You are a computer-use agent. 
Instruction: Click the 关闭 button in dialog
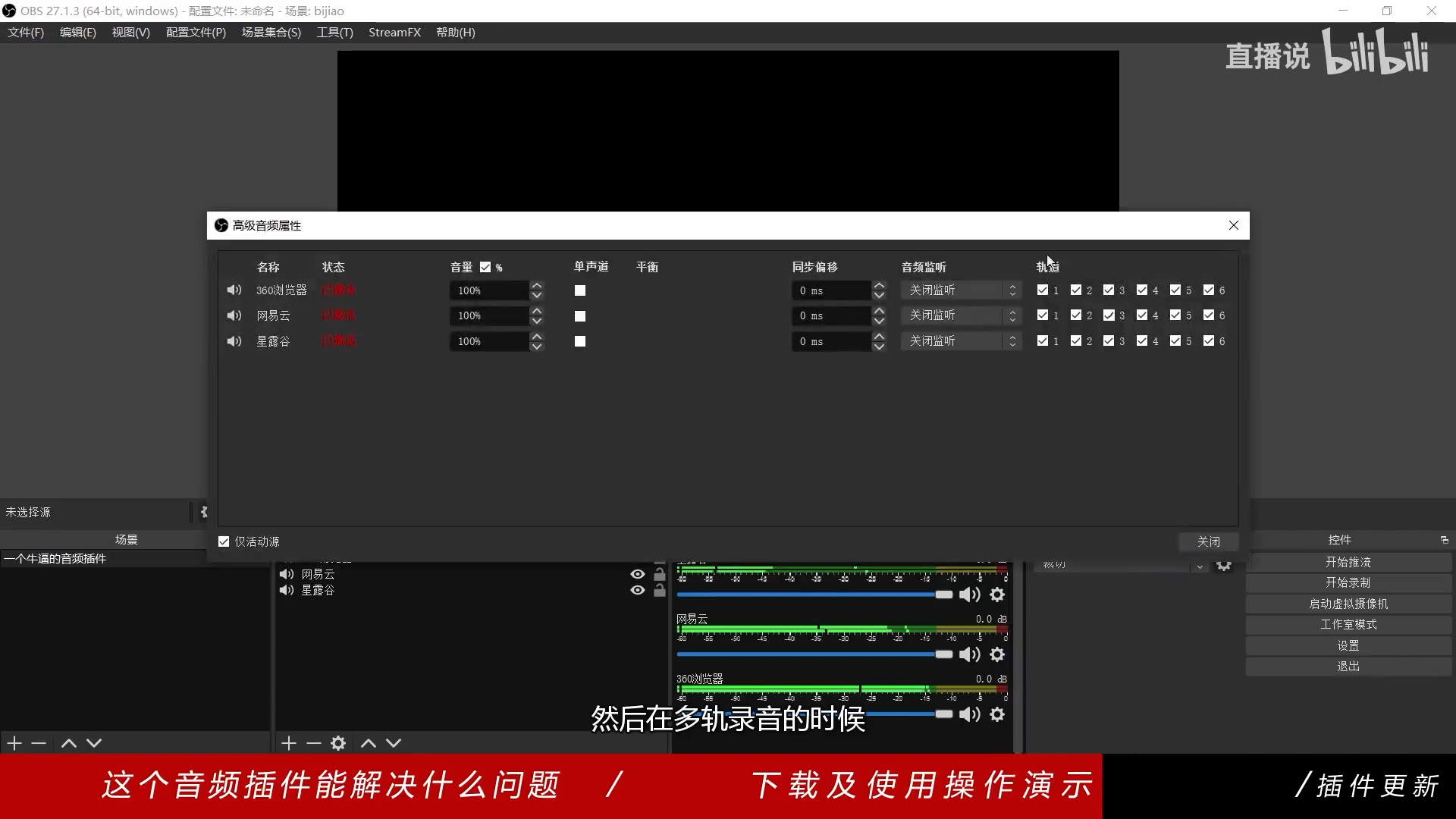[1208, 541]
